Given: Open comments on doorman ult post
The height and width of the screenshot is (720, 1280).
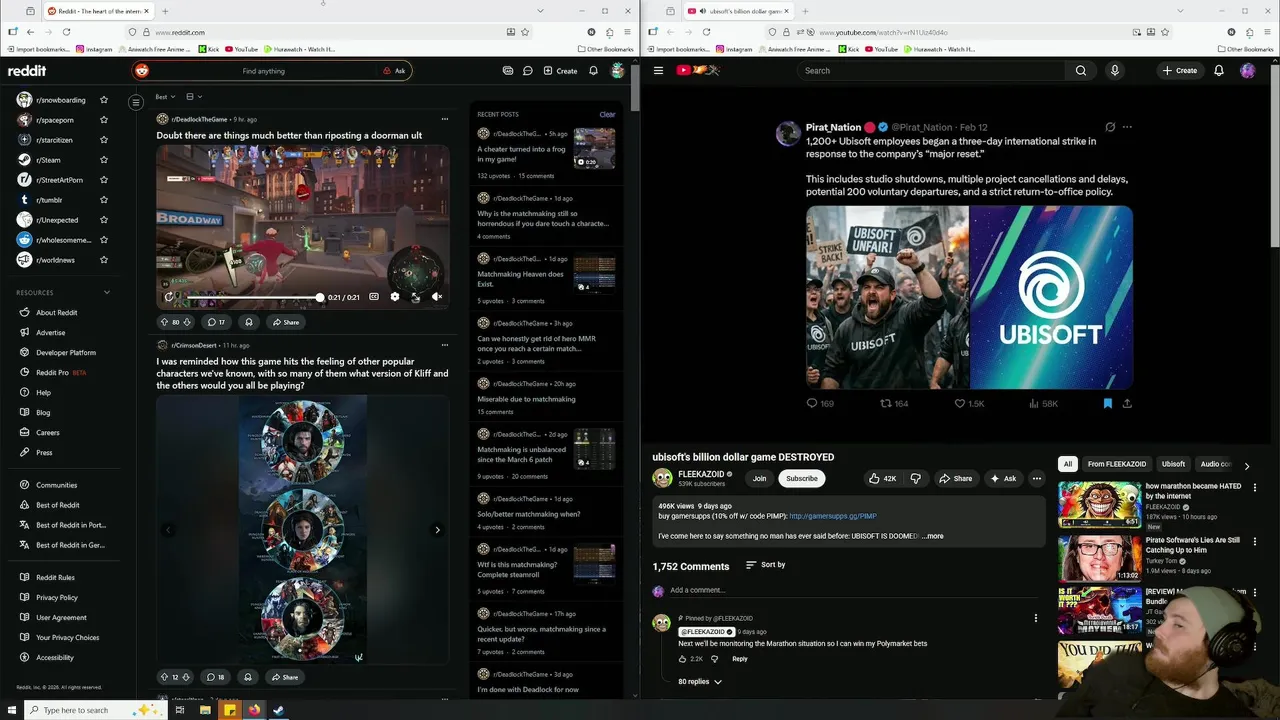Looking at the screenshot, I should tap(216, 322).
